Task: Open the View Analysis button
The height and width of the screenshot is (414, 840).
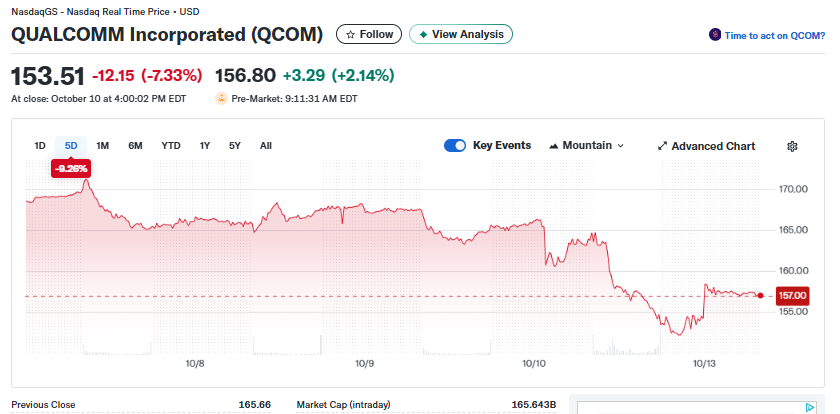Action: click(461, 34)
